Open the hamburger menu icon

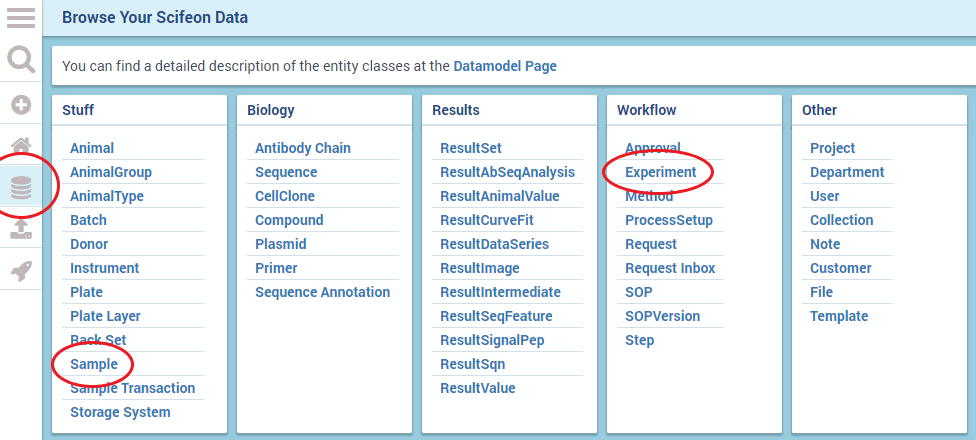(21, 18)
